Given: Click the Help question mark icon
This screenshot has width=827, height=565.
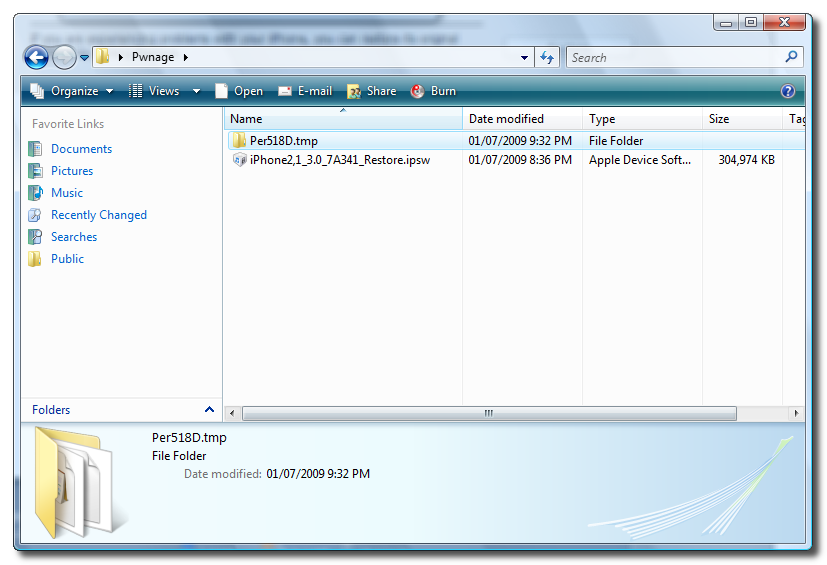Looking at the screenshot, I should 788,91.
